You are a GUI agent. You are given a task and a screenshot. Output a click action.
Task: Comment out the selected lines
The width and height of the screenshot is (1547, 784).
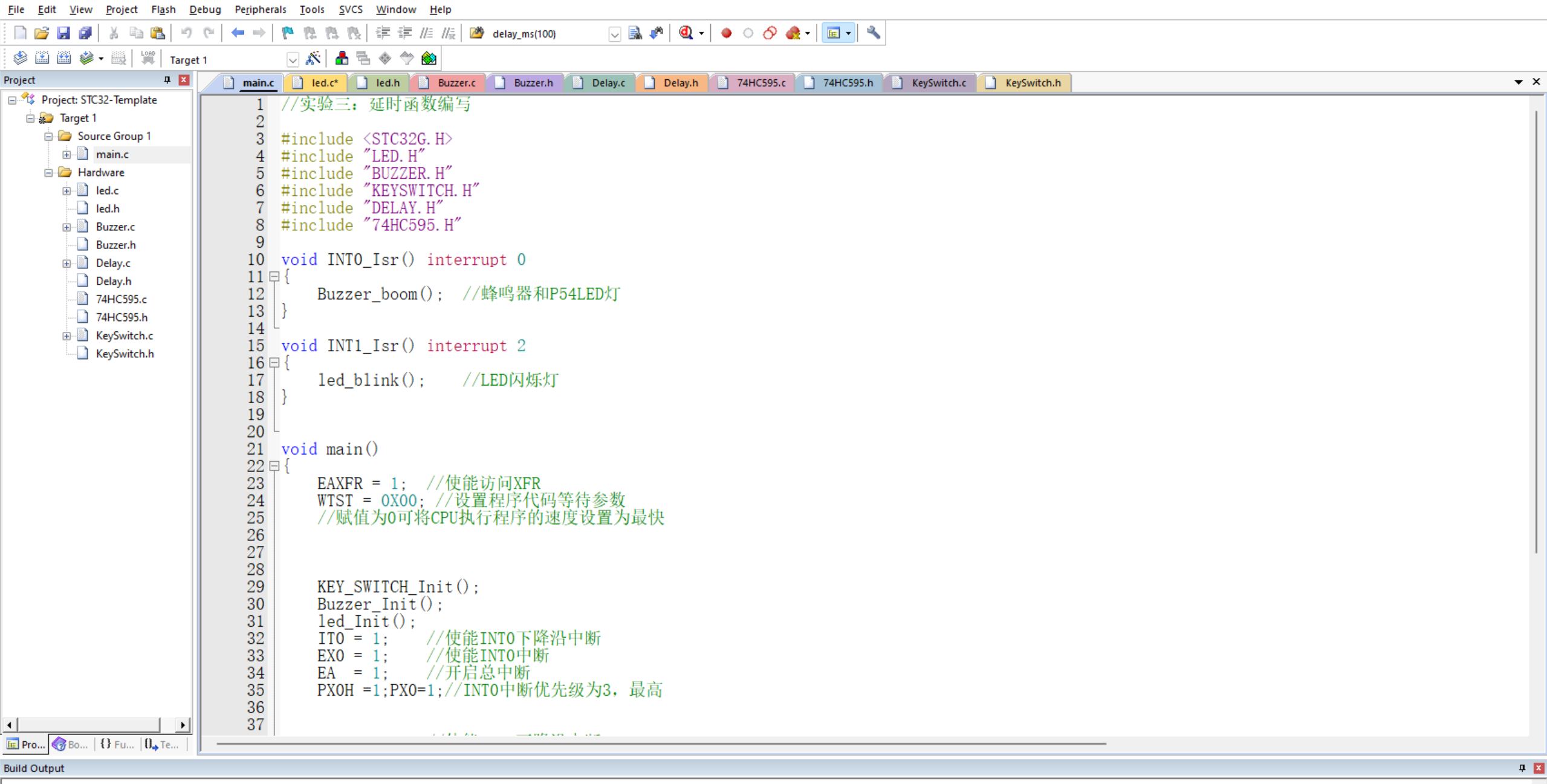(426, 33)
